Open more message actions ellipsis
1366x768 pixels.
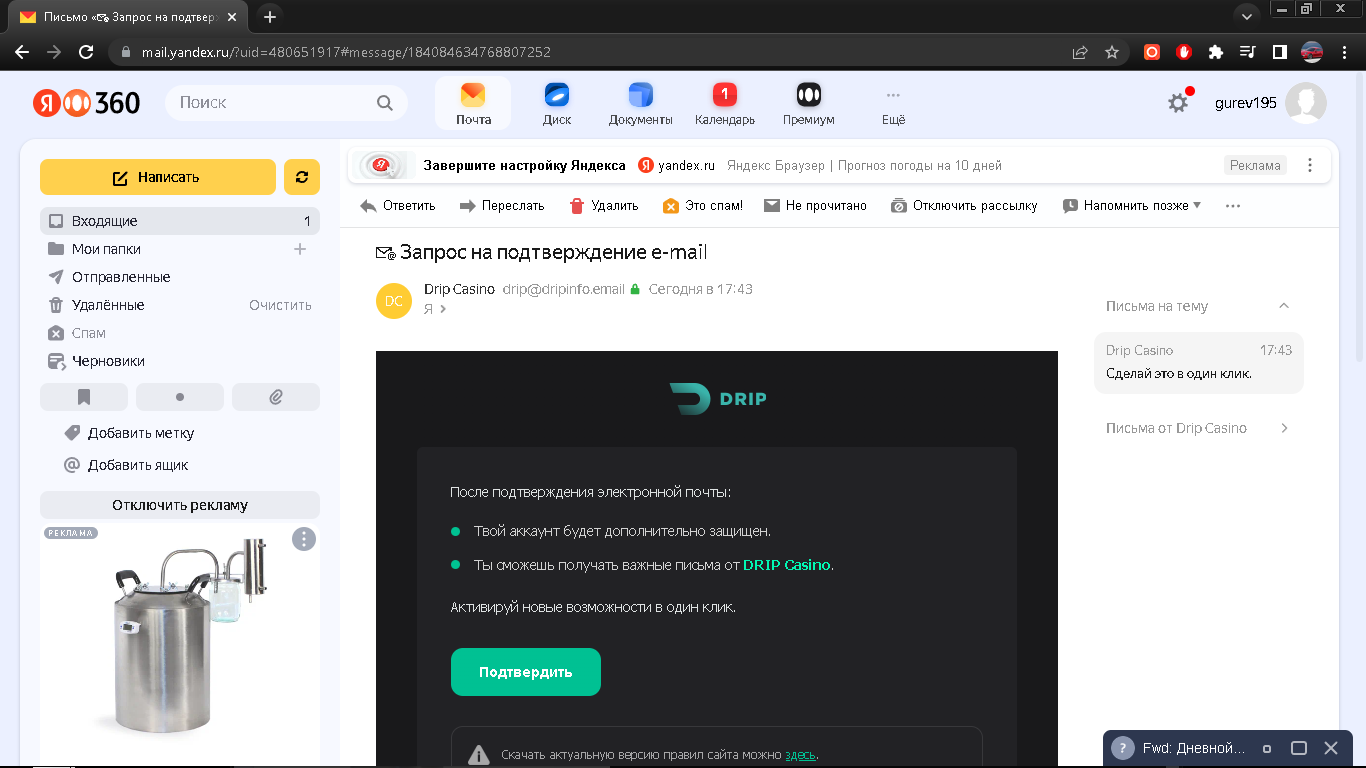pyautogui.click(x=1232, y=205)
